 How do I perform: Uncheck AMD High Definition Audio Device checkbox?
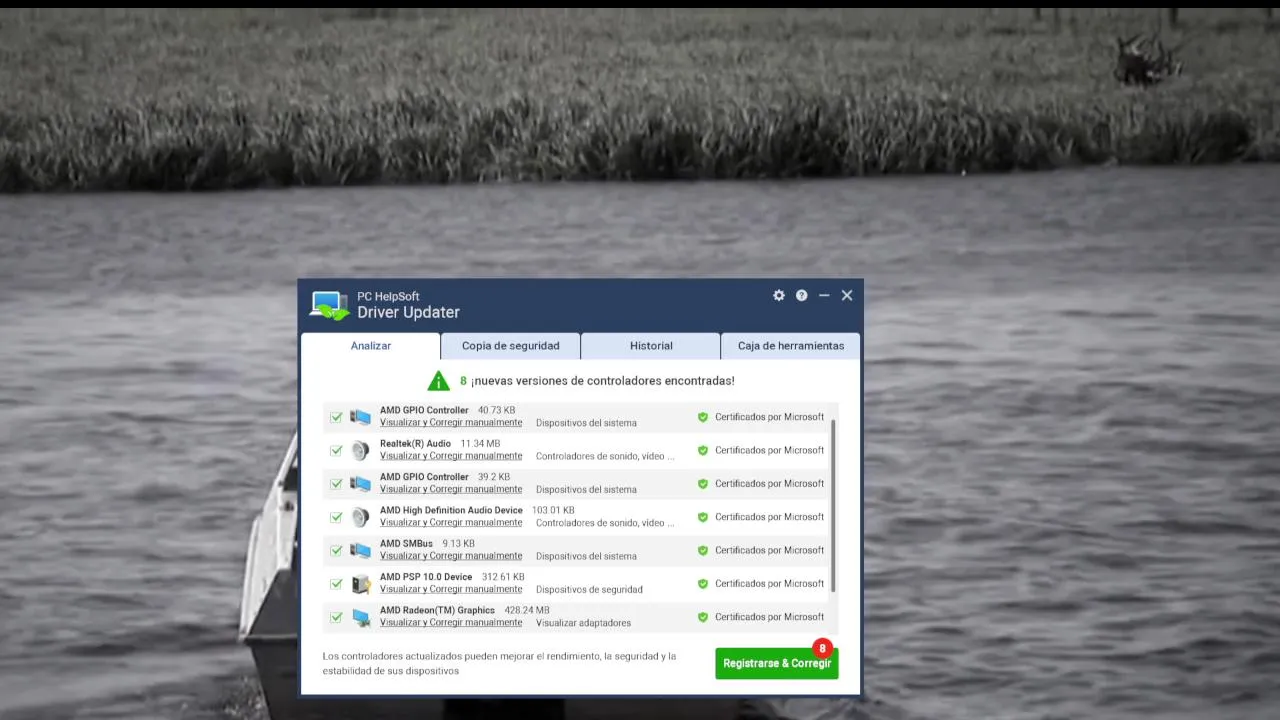(336, 517)
